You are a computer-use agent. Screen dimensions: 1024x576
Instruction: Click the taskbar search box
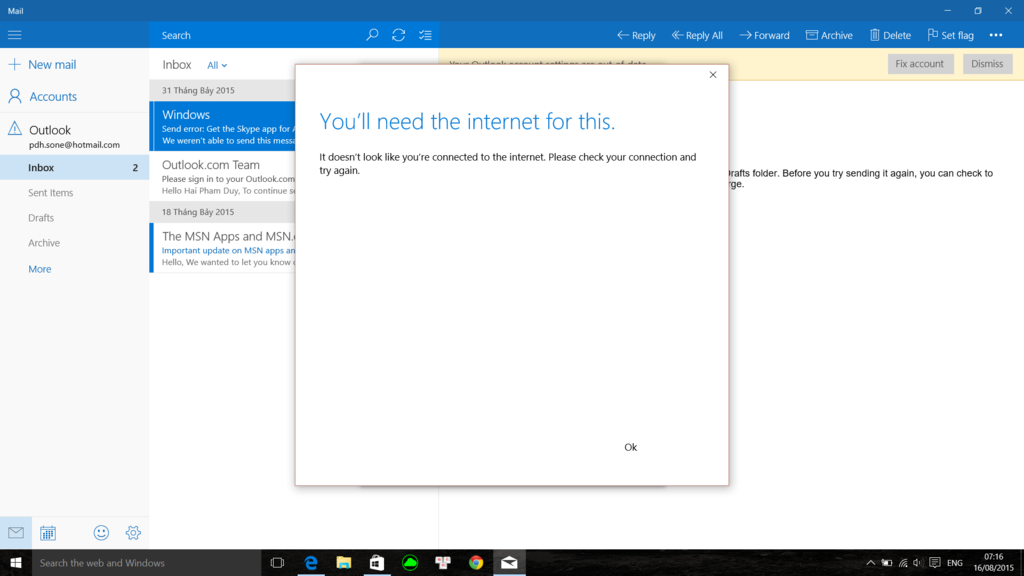[x=146, y=563]
